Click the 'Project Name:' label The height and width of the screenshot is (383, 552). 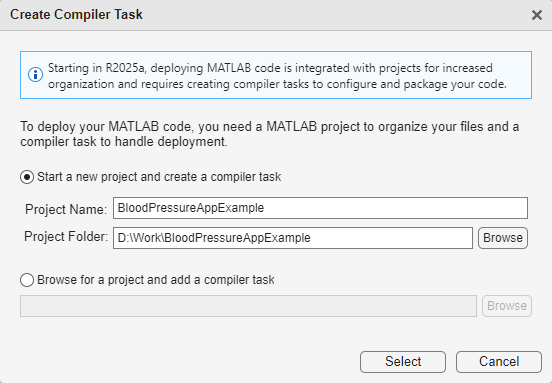coord(66,209)
